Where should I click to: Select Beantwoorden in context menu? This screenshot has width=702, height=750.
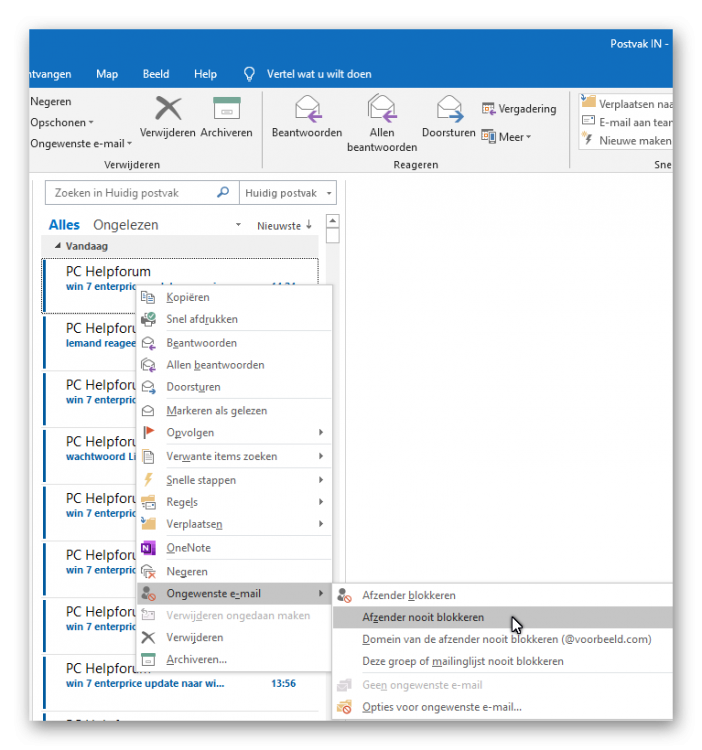tap(235, 343)
